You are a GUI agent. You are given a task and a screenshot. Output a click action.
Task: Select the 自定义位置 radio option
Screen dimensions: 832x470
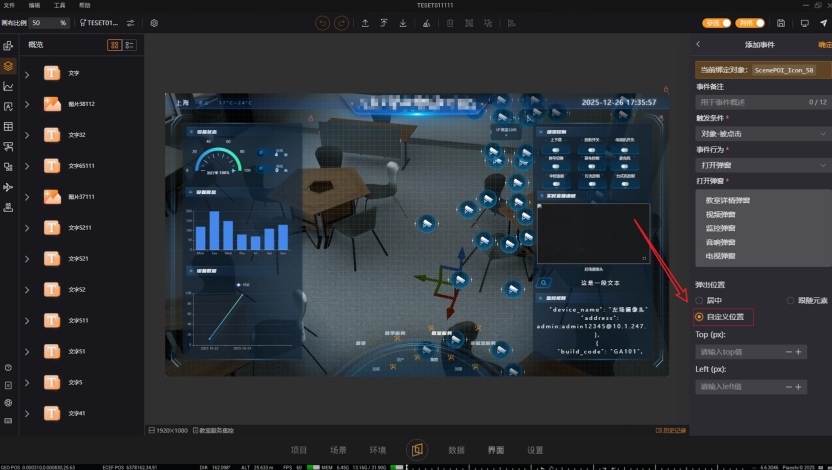699,317
